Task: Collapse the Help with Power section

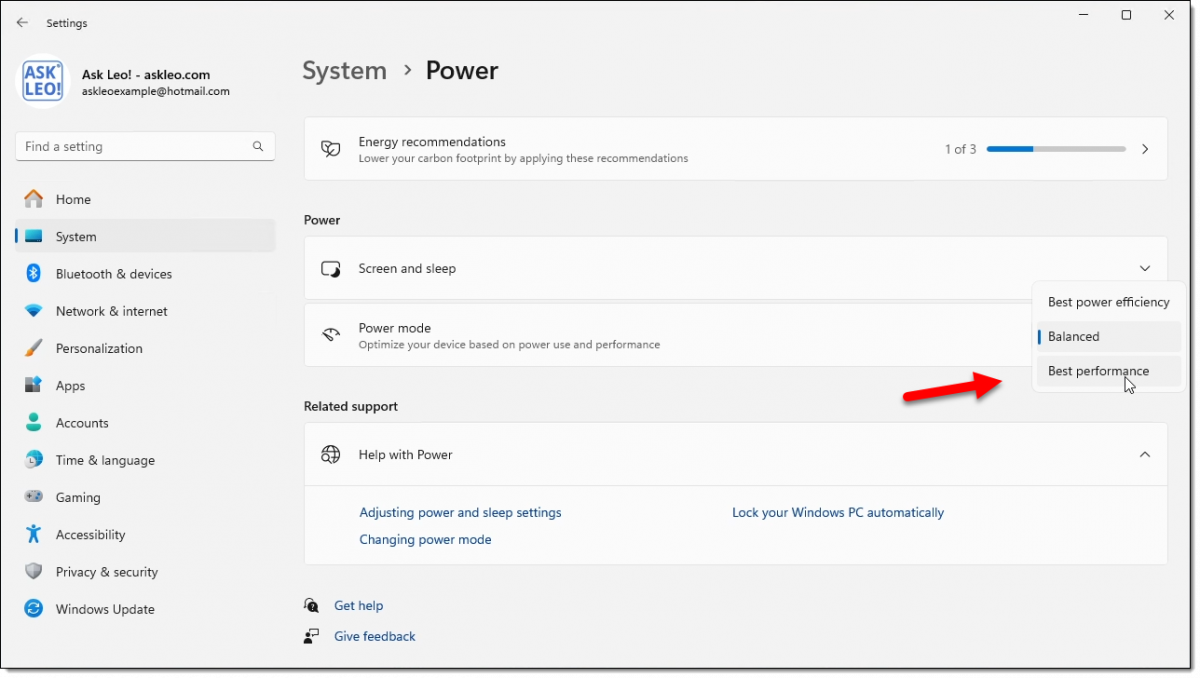Action: pos(1145,453)
